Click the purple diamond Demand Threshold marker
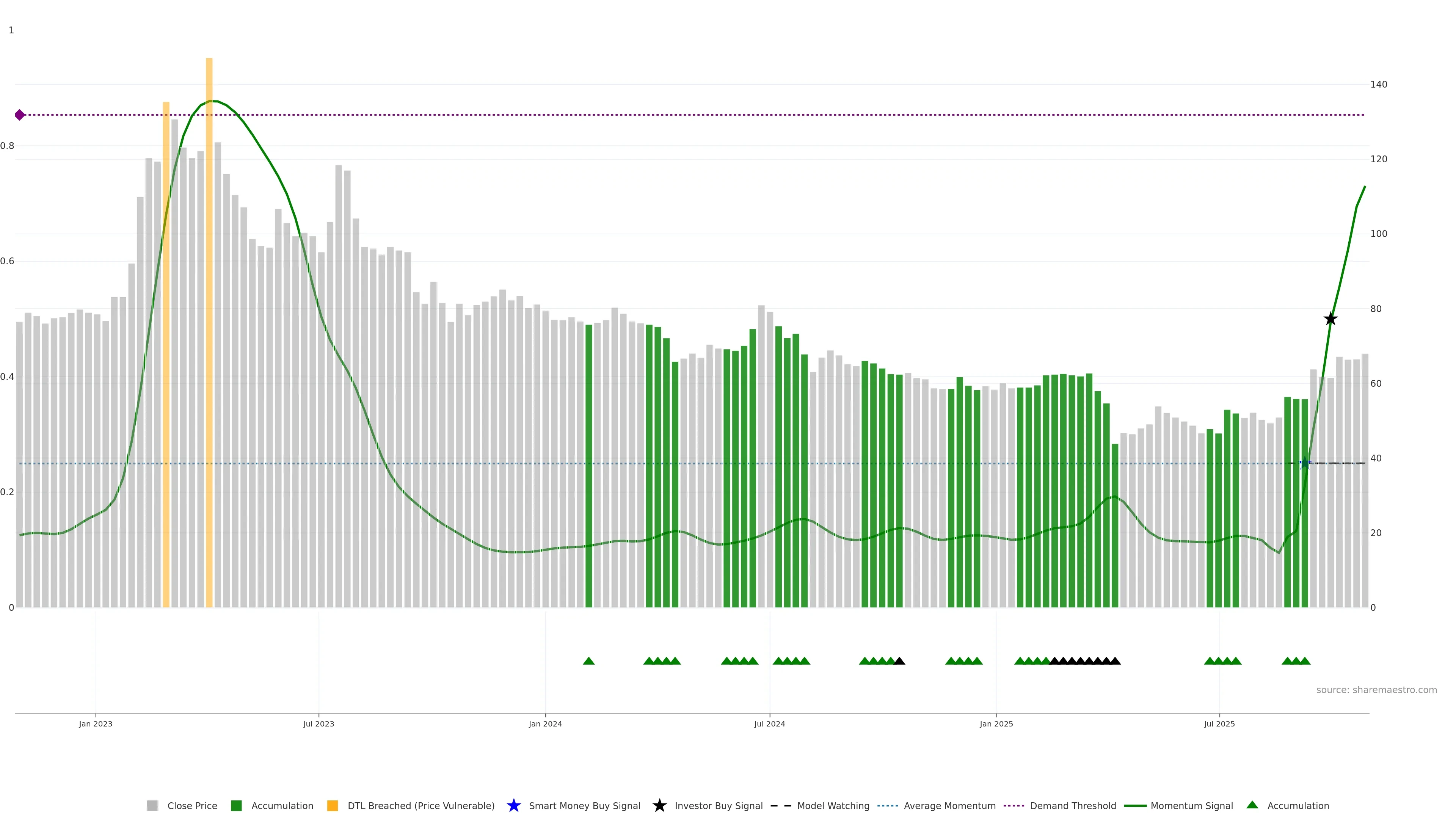This screenshot has height=819, width=1456. 20,115
